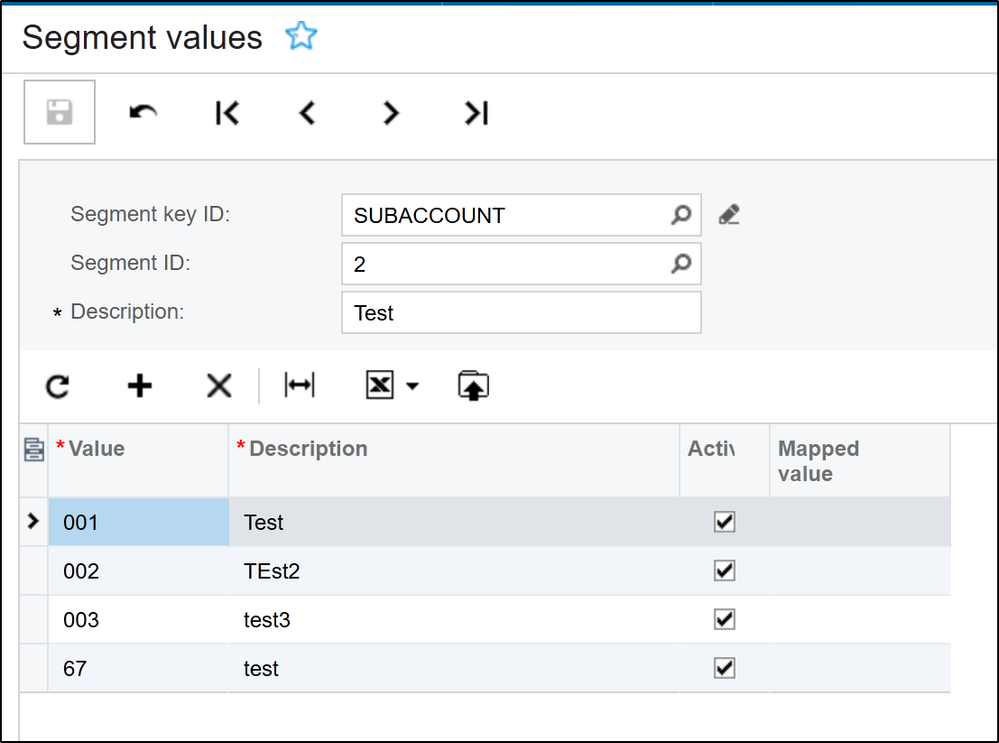Click the Save disk icon

(x=59, y=112)
